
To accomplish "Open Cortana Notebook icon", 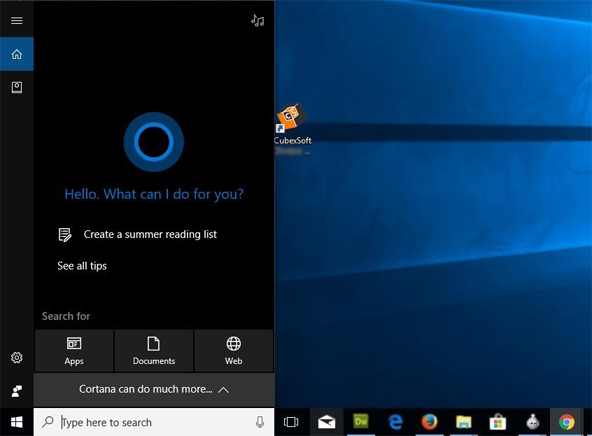I will (x=17, y=88).
